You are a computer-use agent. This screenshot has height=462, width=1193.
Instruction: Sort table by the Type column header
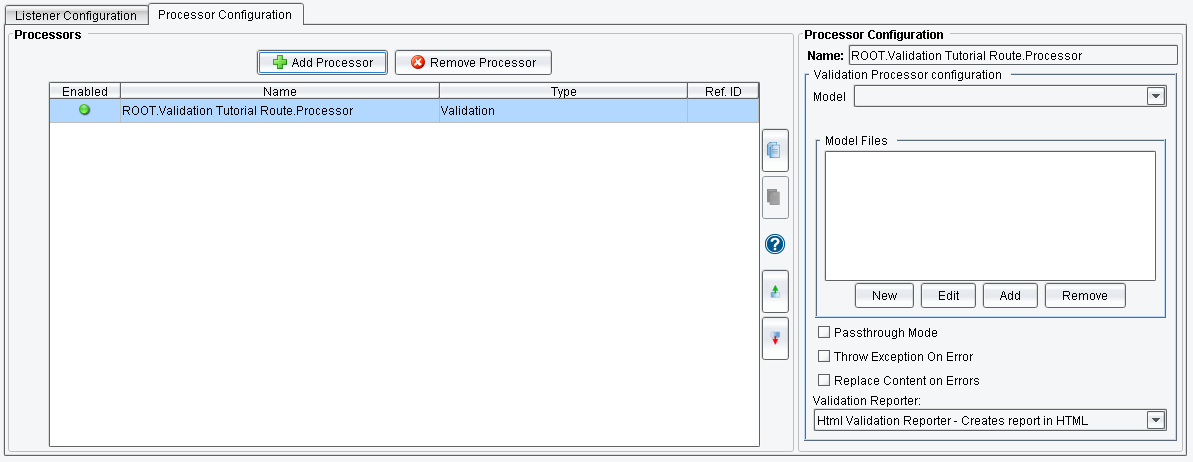563,92
